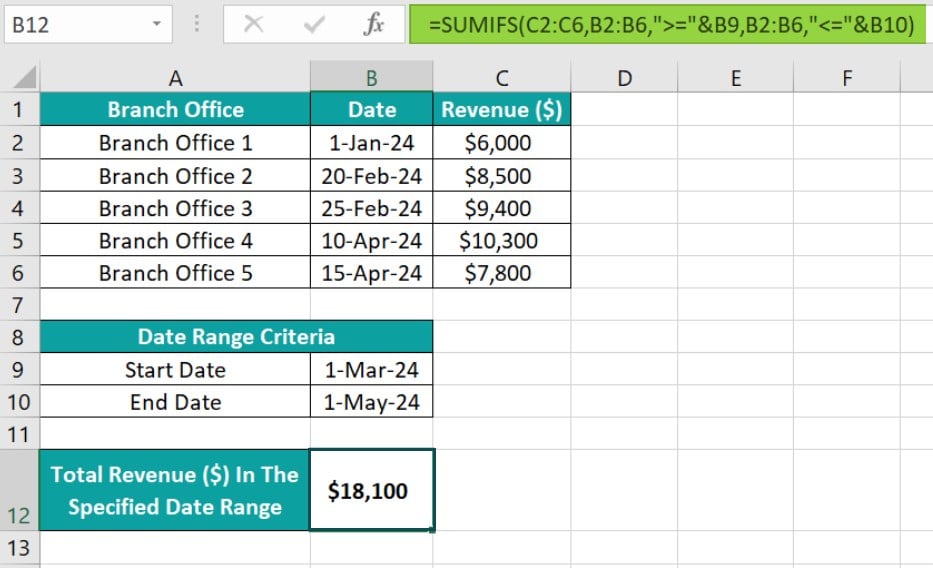Viewport: 933px width, 568px height.
Task: Select revenue cell "$7,800"
Action: (502, 272)
